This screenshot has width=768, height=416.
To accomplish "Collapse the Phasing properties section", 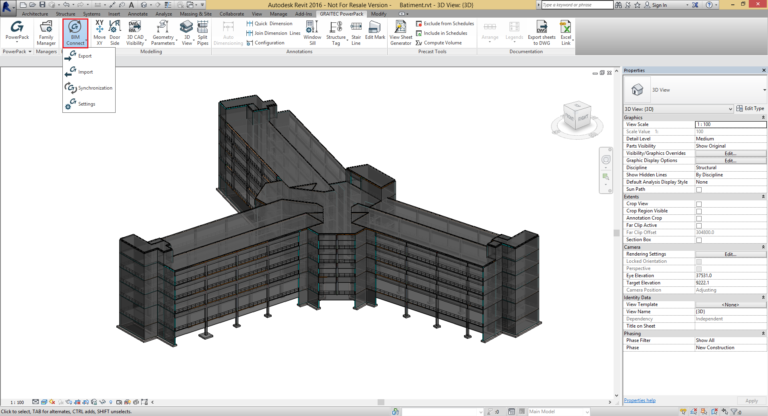I will [763, 333].
